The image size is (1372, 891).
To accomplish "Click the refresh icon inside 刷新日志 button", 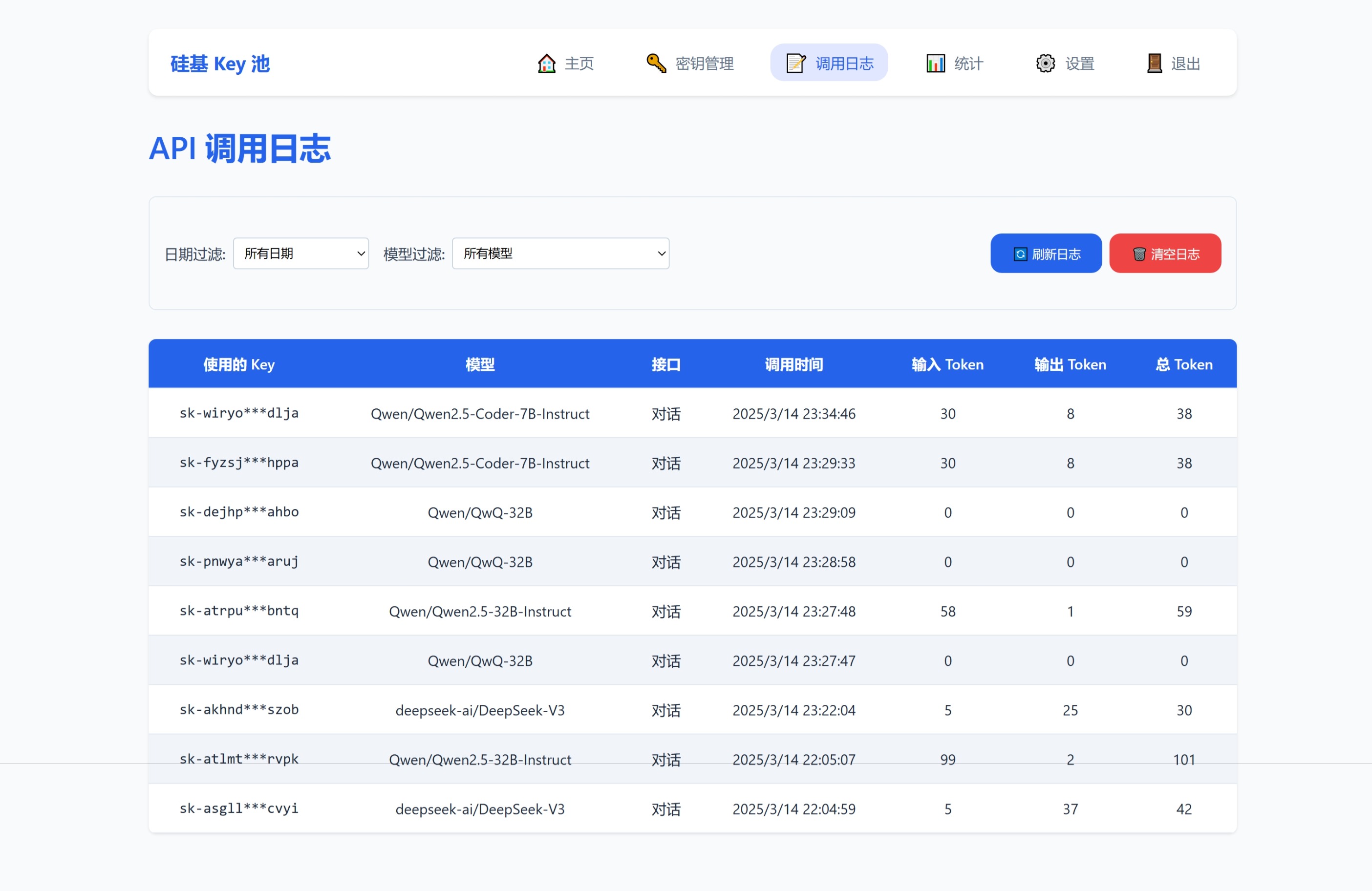I will 1020,253.
